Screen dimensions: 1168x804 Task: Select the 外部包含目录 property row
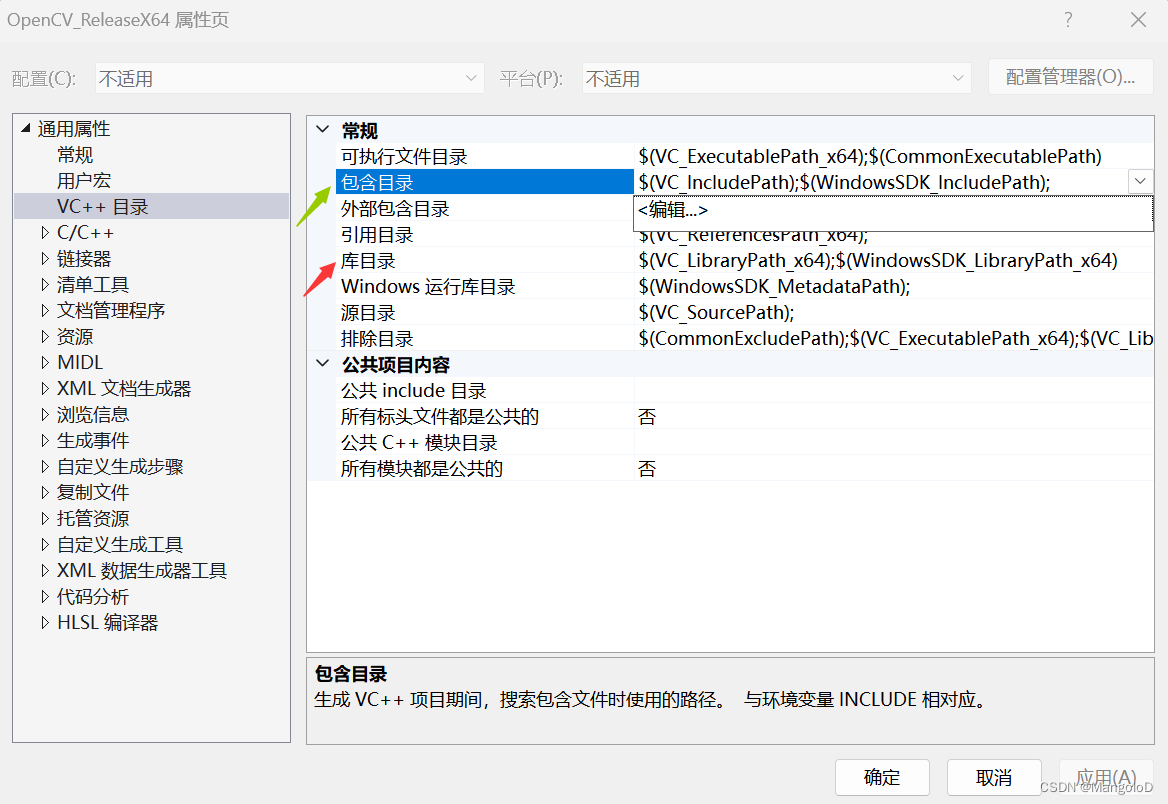click(485, 209)
